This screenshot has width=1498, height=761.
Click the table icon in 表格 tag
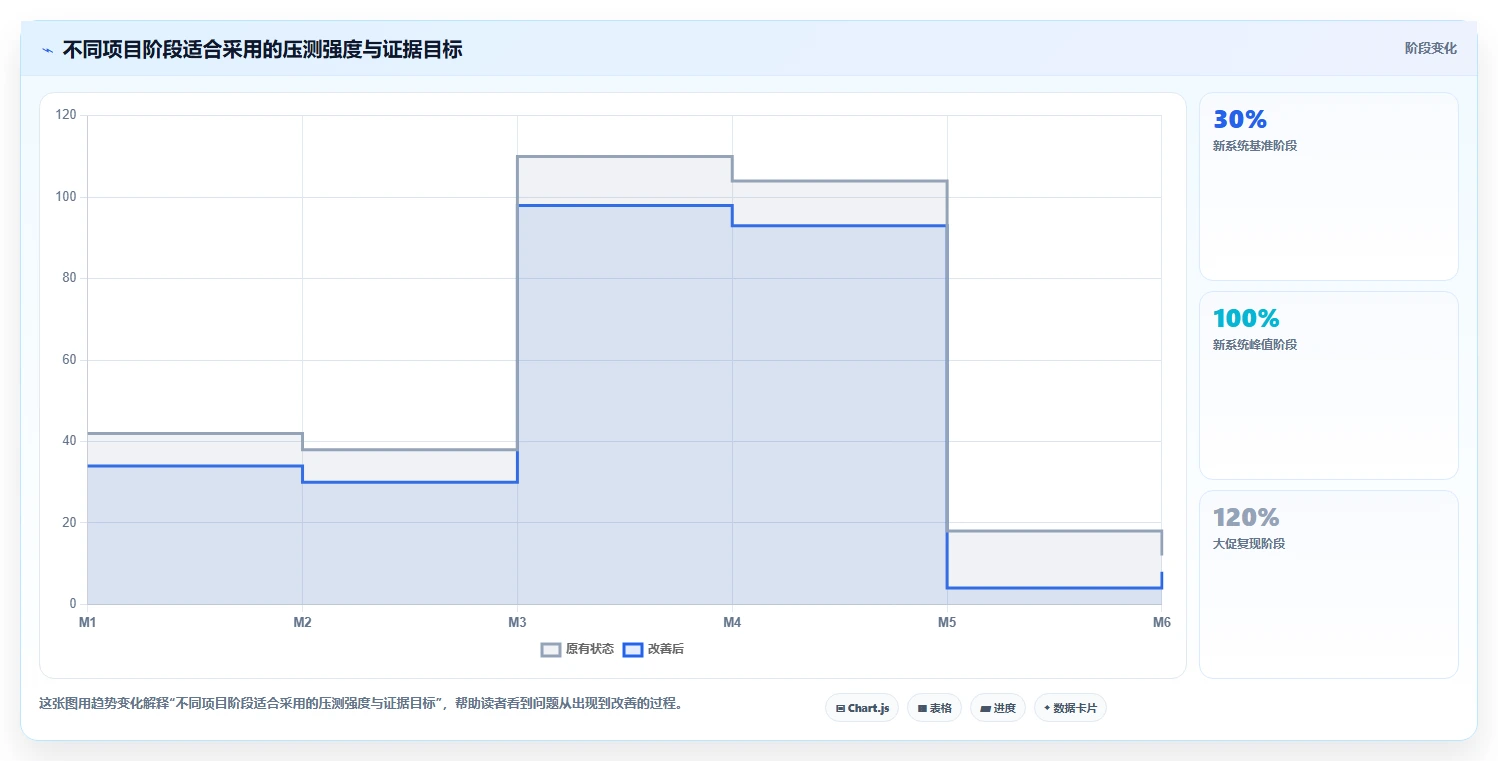[x=922, y=708]
